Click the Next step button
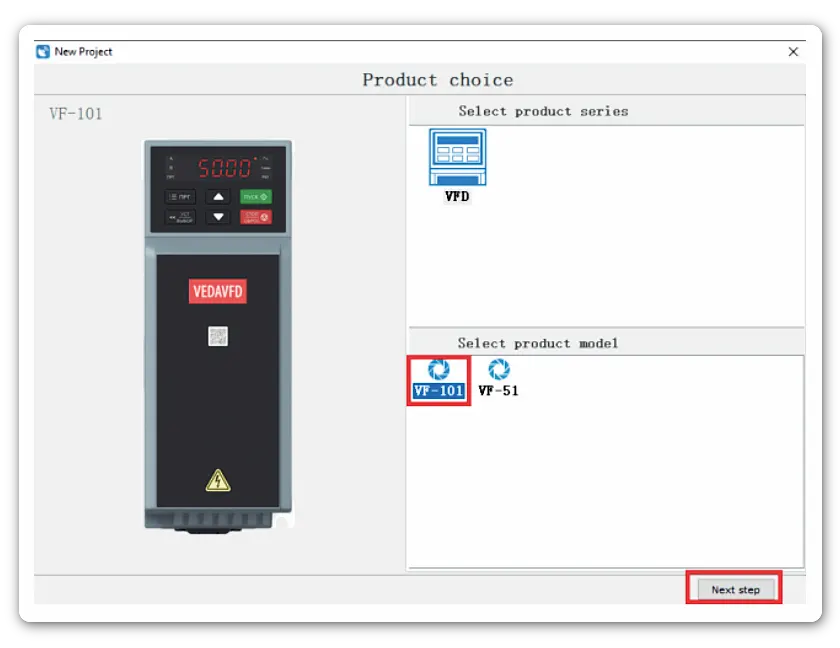 tap(735, 590)
